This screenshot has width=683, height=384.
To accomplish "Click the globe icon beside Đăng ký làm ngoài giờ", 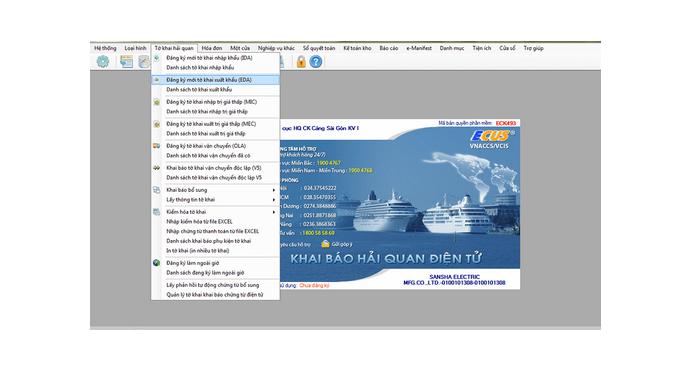I will (156, 263).
